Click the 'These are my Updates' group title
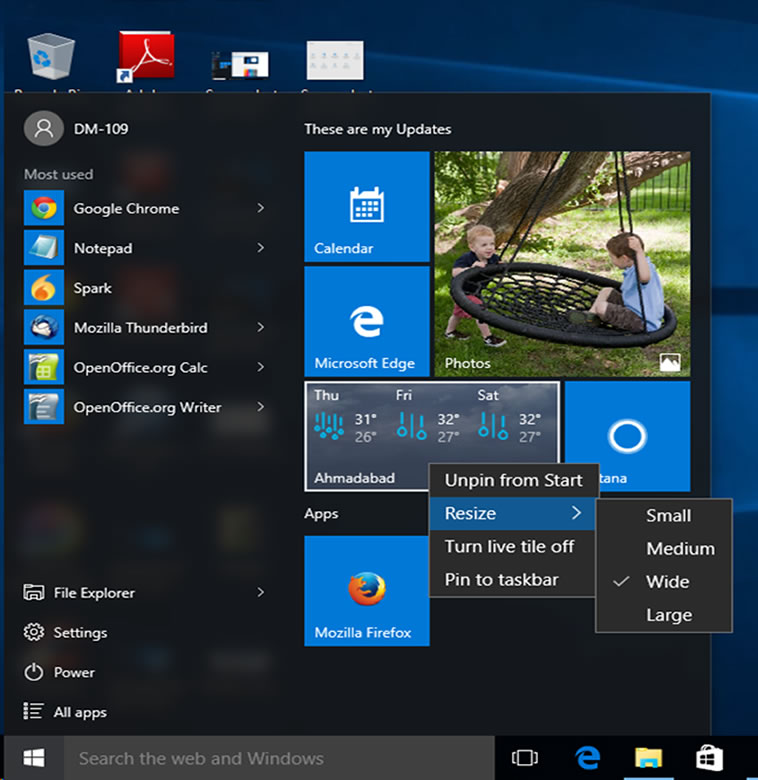 378,129
